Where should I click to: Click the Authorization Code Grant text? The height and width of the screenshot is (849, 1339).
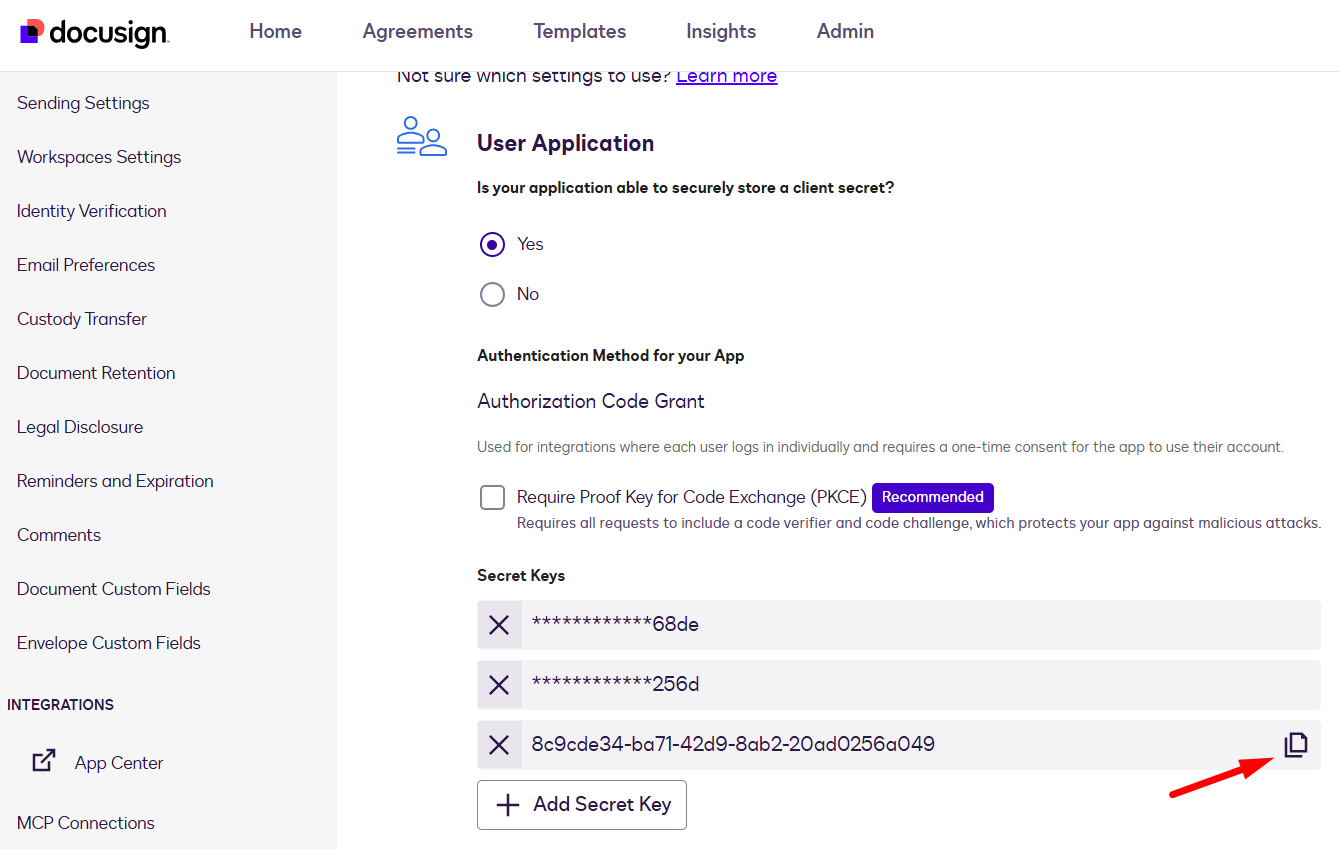click(591, 401)
